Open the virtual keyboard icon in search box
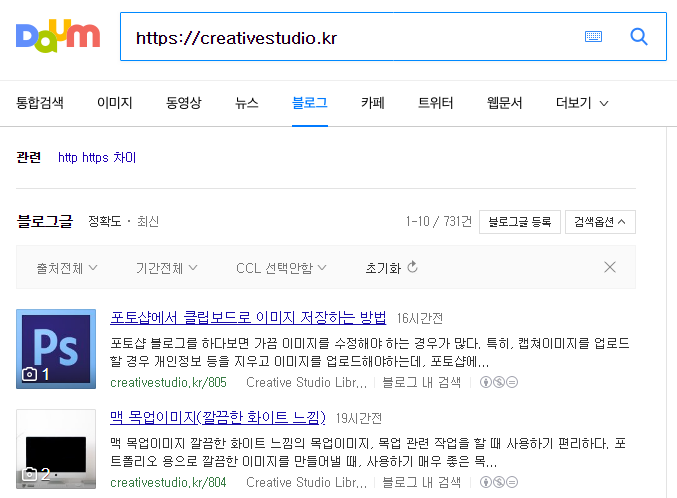The height and width of the screenshot is (498, 677). tap(593, 37)
